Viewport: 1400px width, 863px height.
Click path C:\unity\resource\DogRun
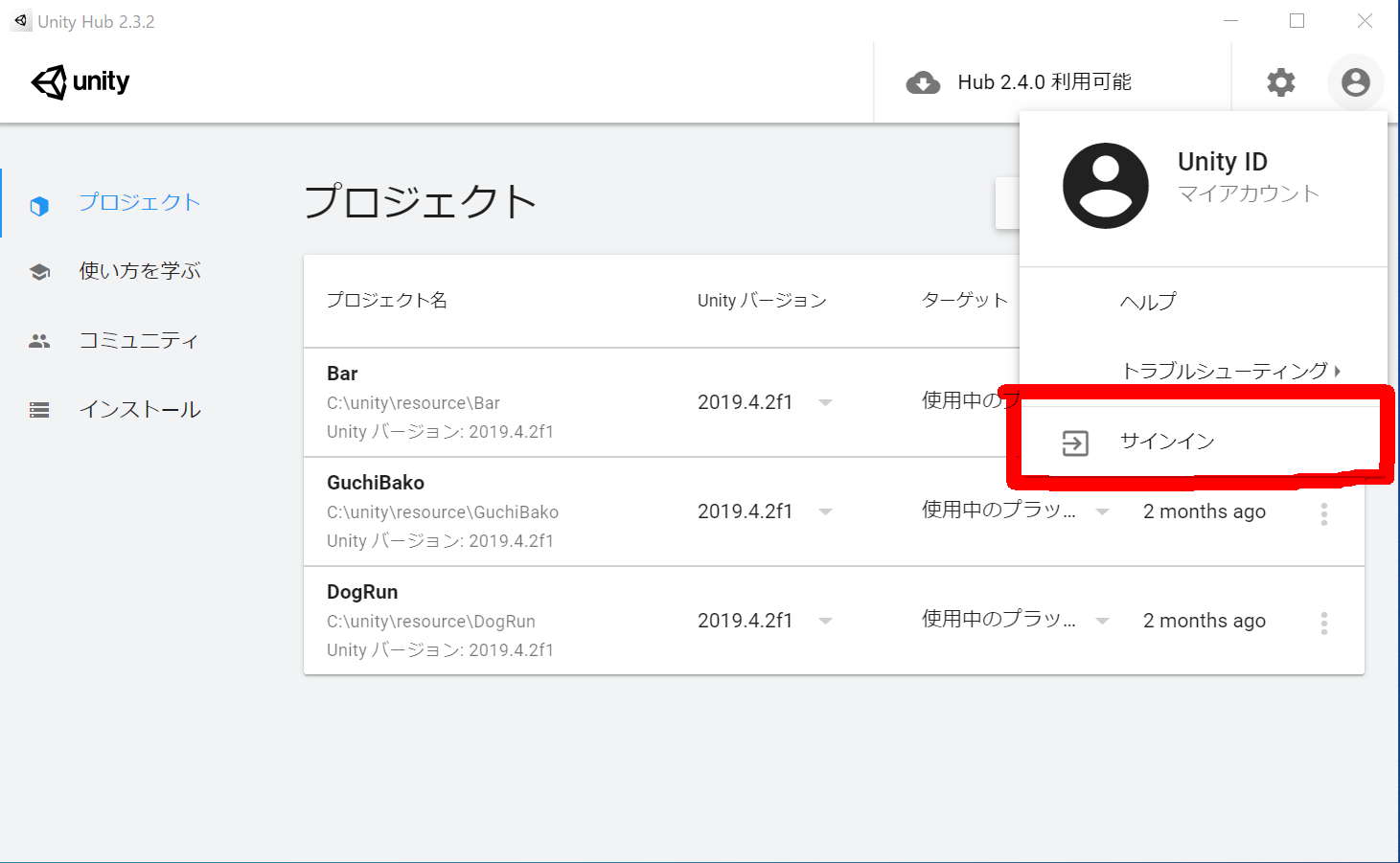pyautogui.click(x=431, y=622)
